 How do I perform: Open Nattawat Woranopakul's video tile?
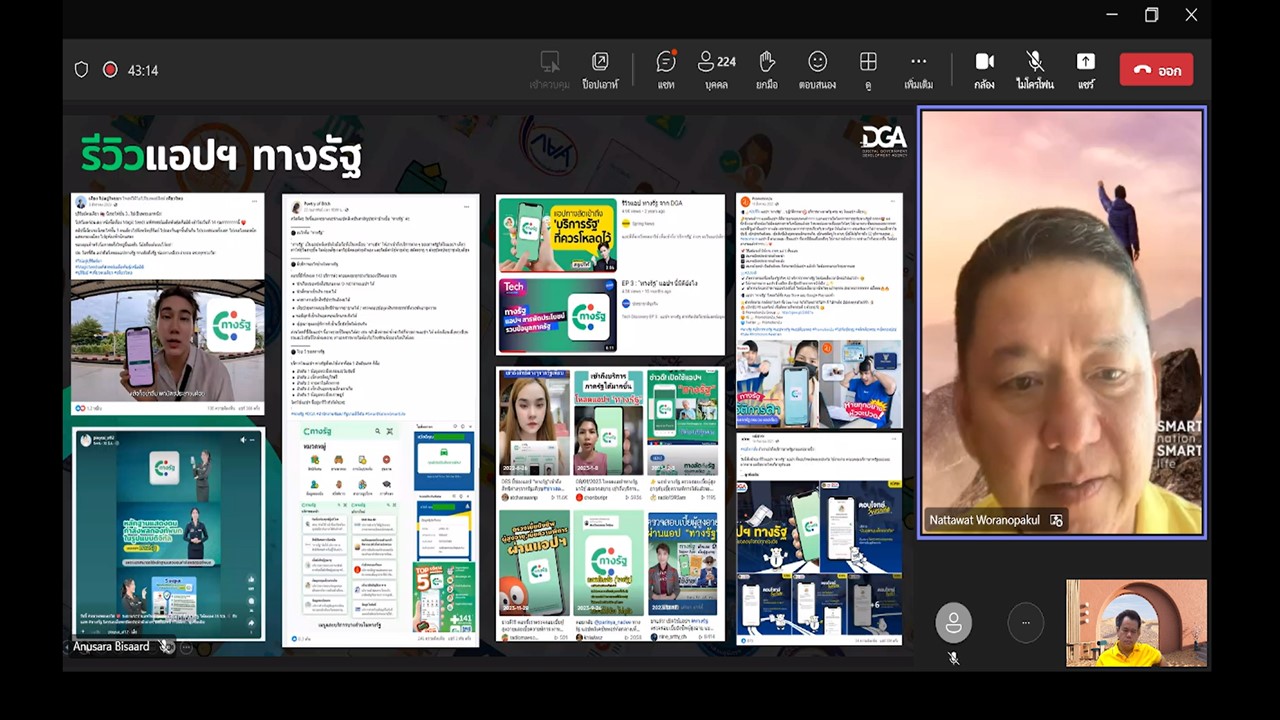pos(1062,322)
